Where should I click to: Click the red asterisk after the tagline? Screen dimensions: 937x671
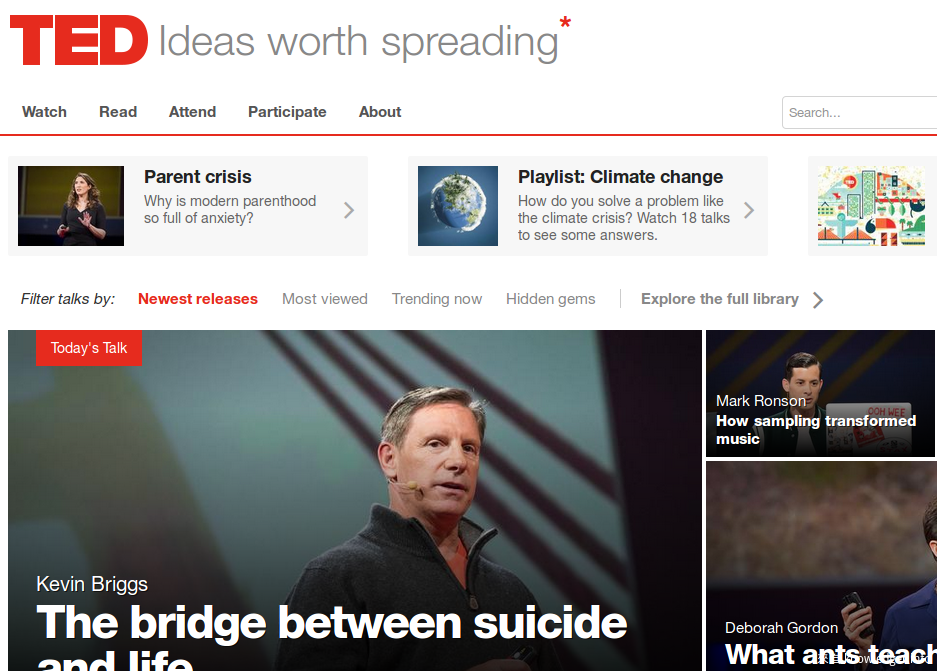(x=565, y=24)
